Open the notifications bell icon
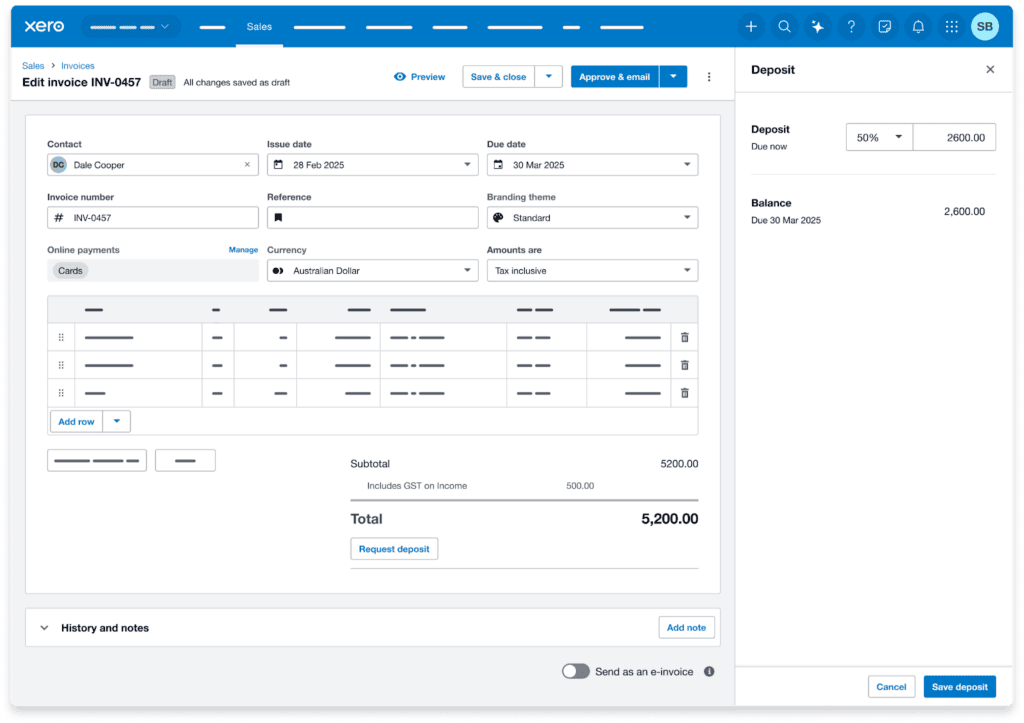Viewport: 1024px width, 723px height. click(918, 27)
